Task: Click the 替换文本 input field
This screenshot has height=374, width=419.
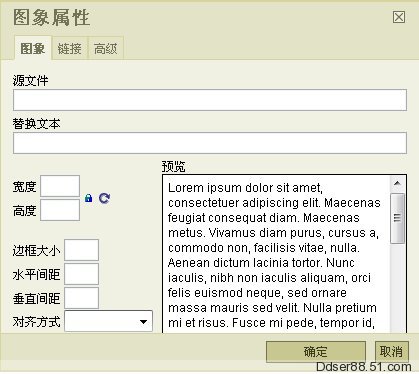Action: [x=210, y=143]
